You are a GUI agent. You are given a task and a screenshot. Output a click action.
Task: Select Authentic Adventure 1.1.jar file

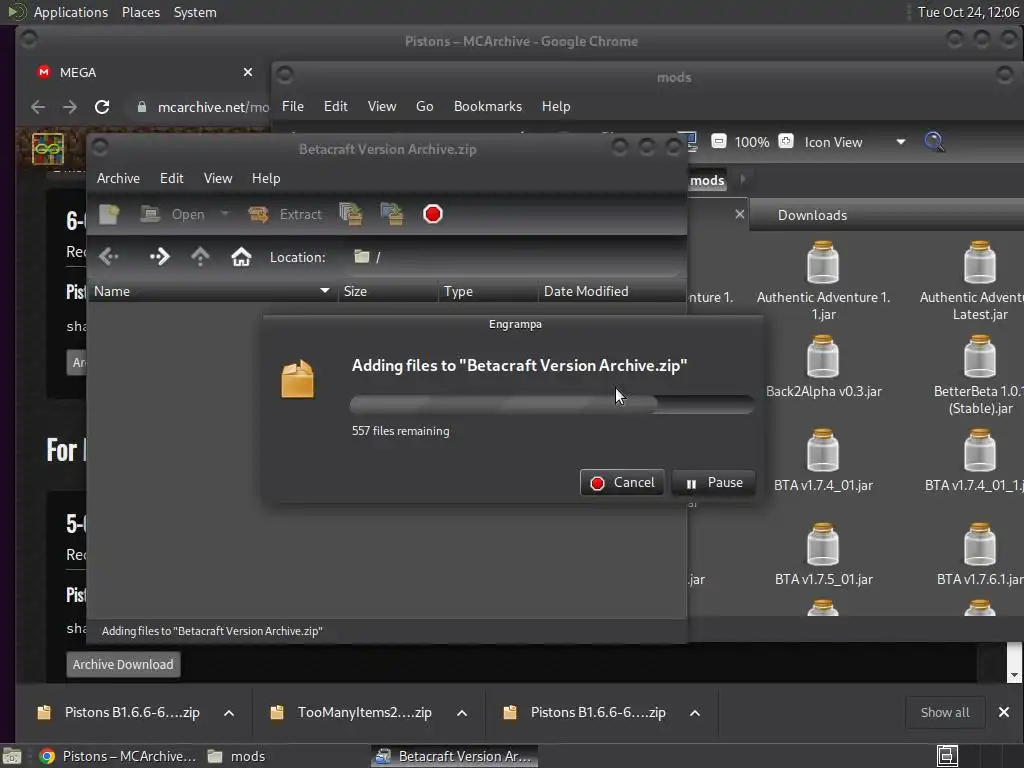pos(823,281)
